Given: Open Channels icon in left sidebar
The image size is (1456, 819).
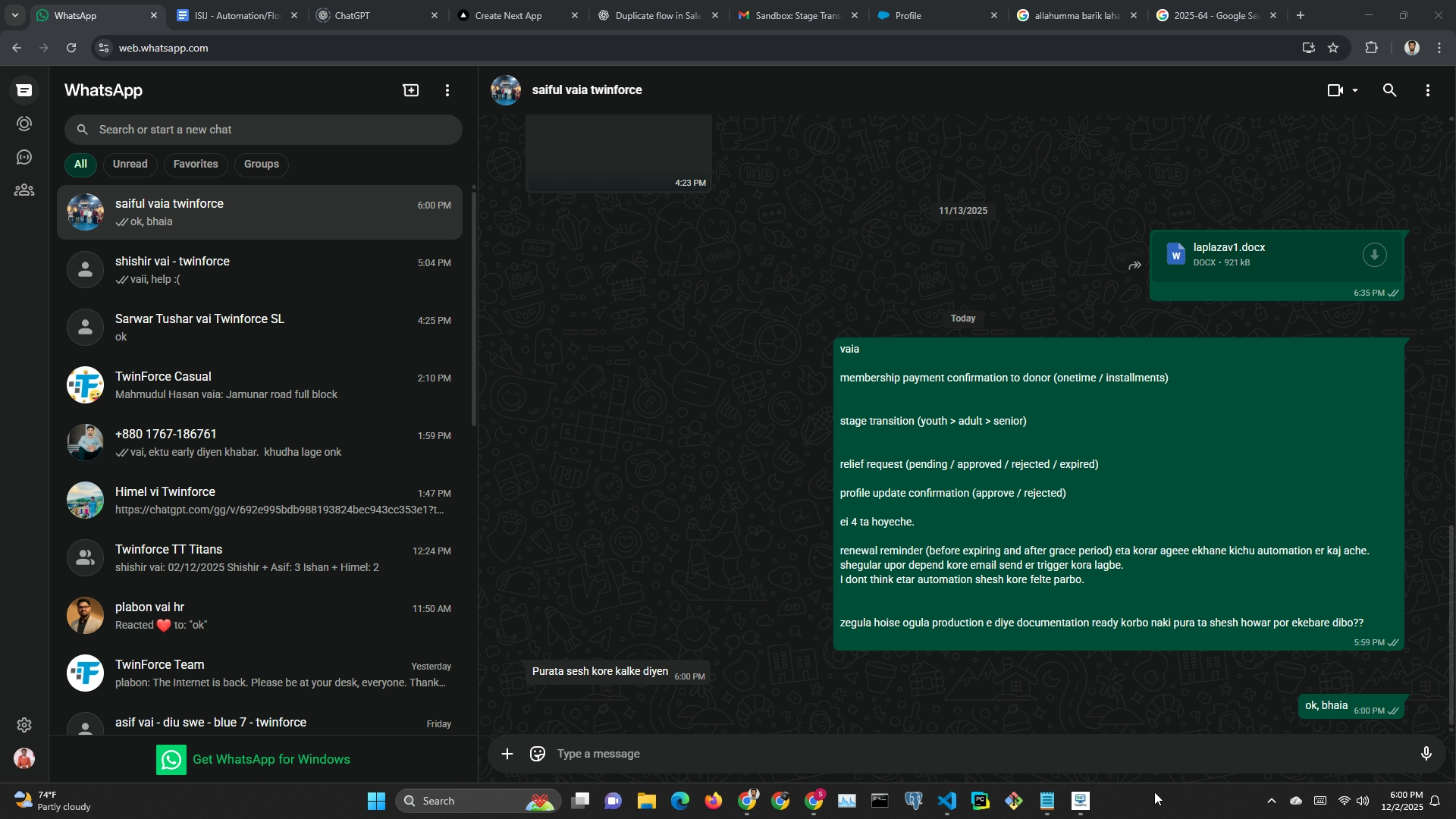Looking at the screenshot, I should click(24, 157).
